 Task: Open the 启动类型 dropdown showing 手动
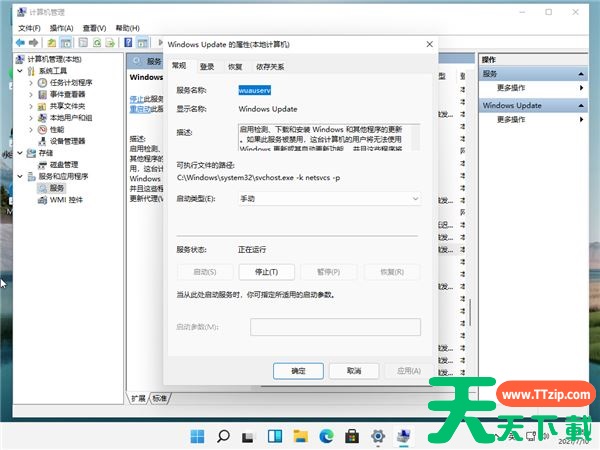(329, 199)
